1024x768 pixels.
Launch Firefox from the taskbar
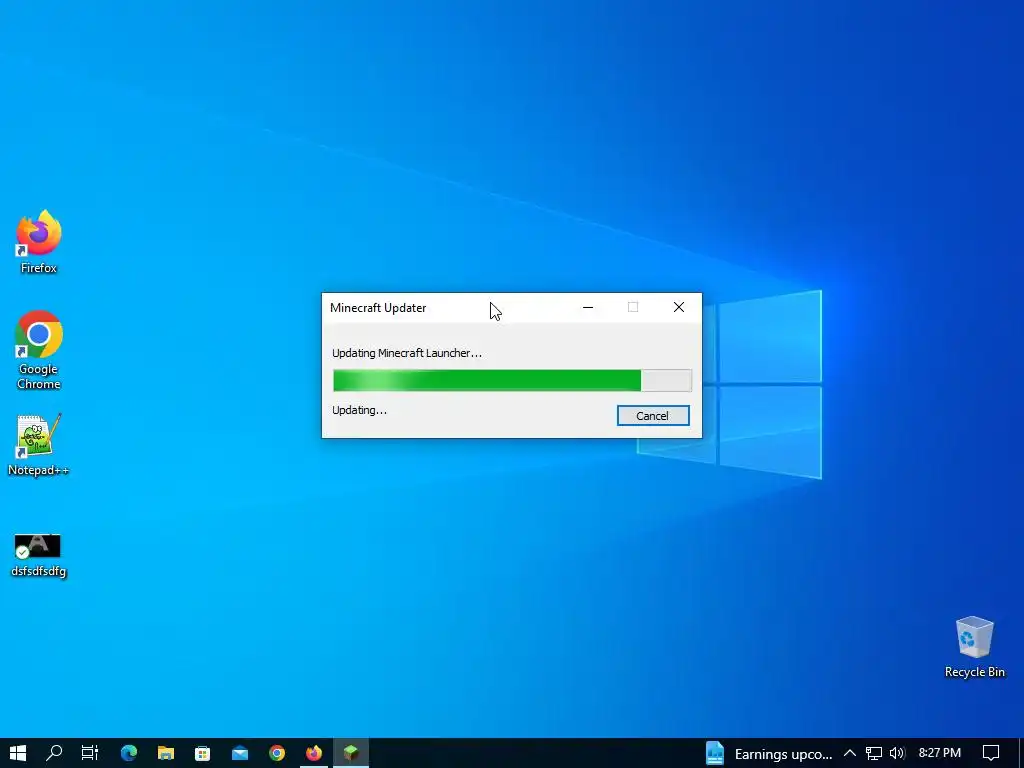click(314, 753)
